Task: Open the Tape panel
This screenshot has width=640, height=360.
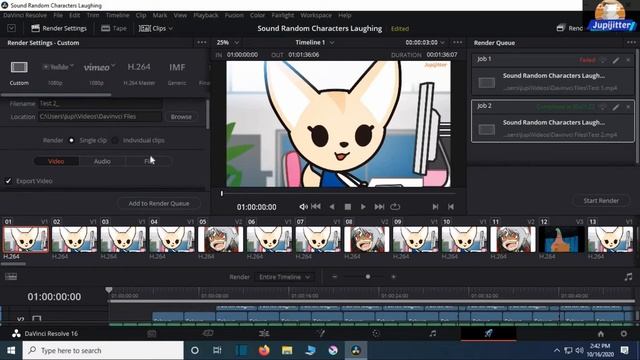Action: [x=114, y=28]
